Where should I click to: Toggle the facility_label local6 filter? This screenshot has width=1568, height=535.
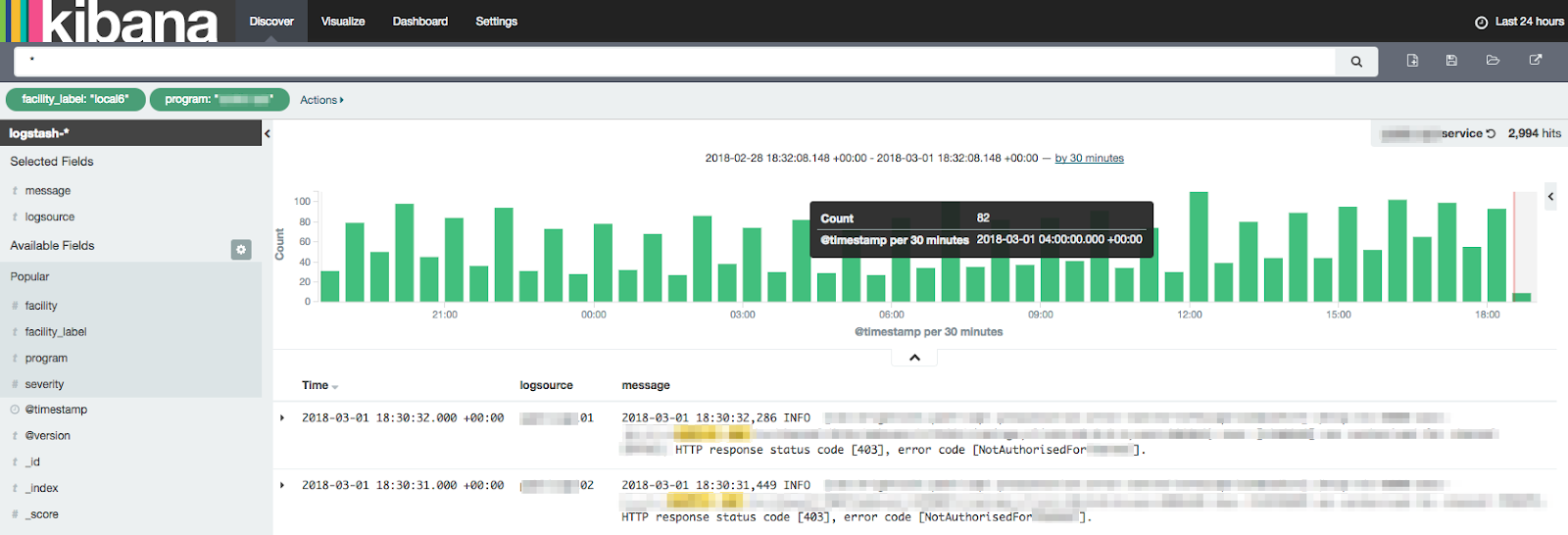(75, 99)
